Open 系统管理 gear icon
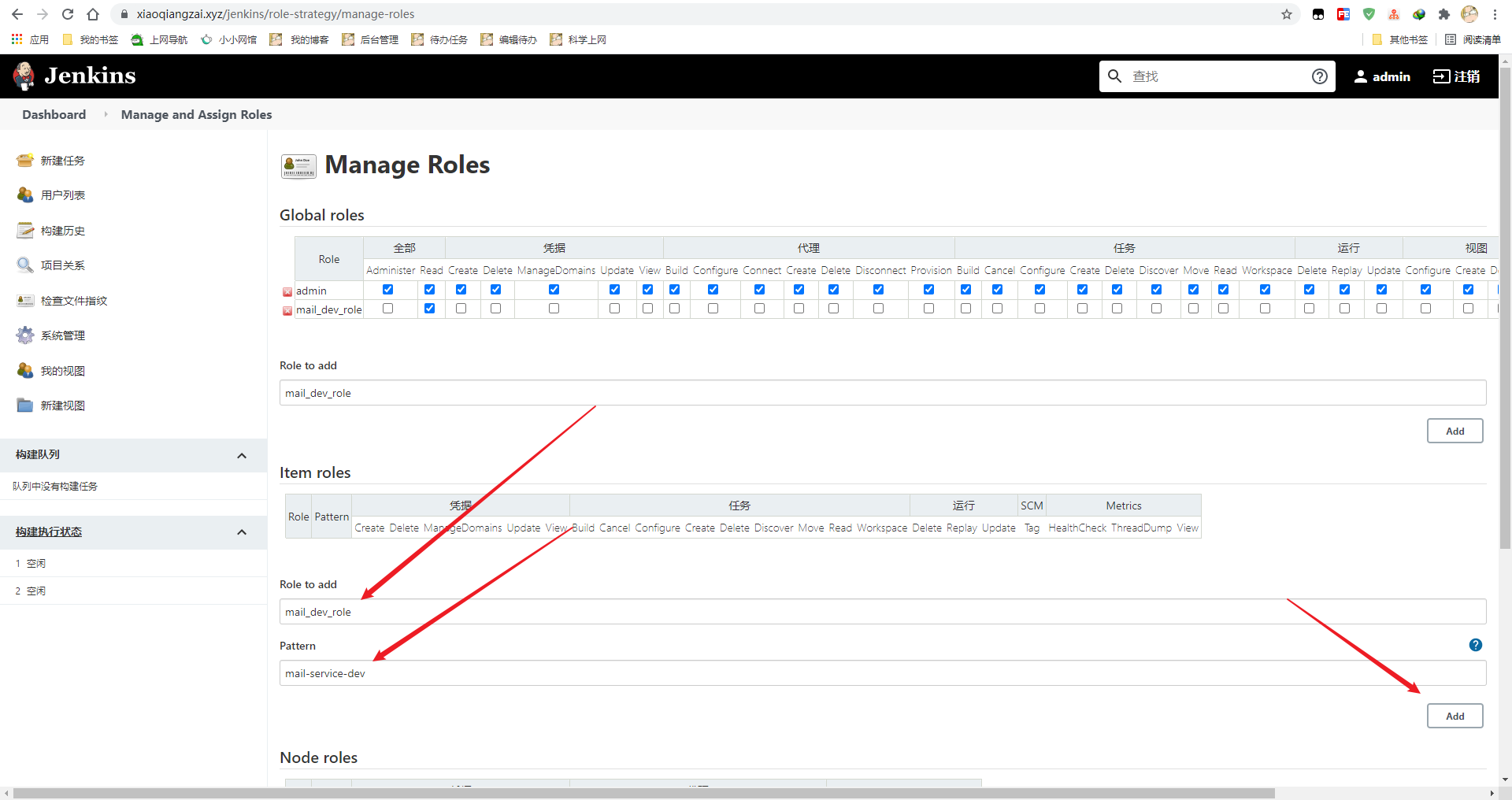This screenshot has height=800, width=1512. click(x=25, y=335)
